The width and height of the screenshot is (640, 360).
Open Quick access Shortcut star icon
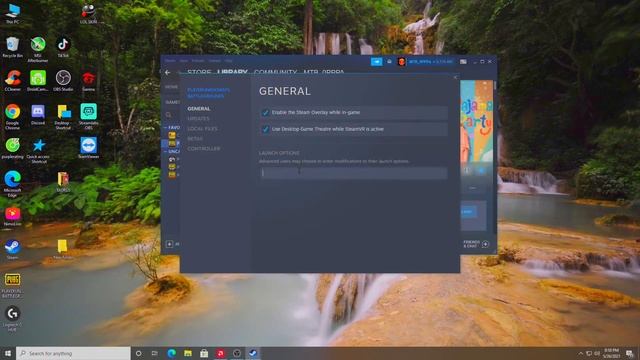pyautogui.click(x=38, y=150)
